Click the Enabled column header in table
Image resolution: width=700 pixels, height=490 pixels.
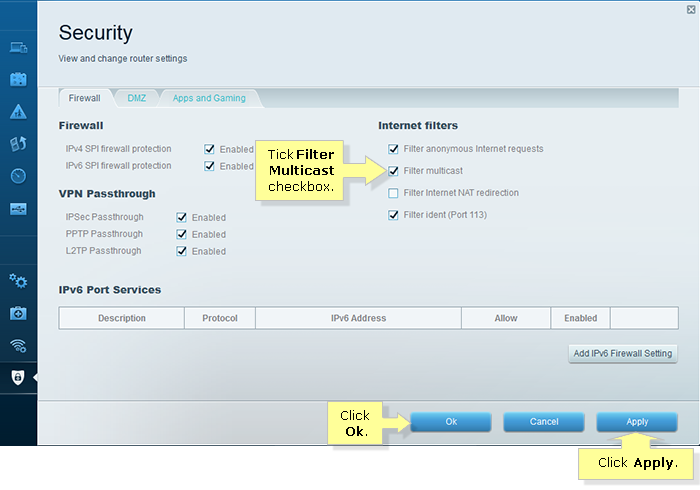[580, 318]
